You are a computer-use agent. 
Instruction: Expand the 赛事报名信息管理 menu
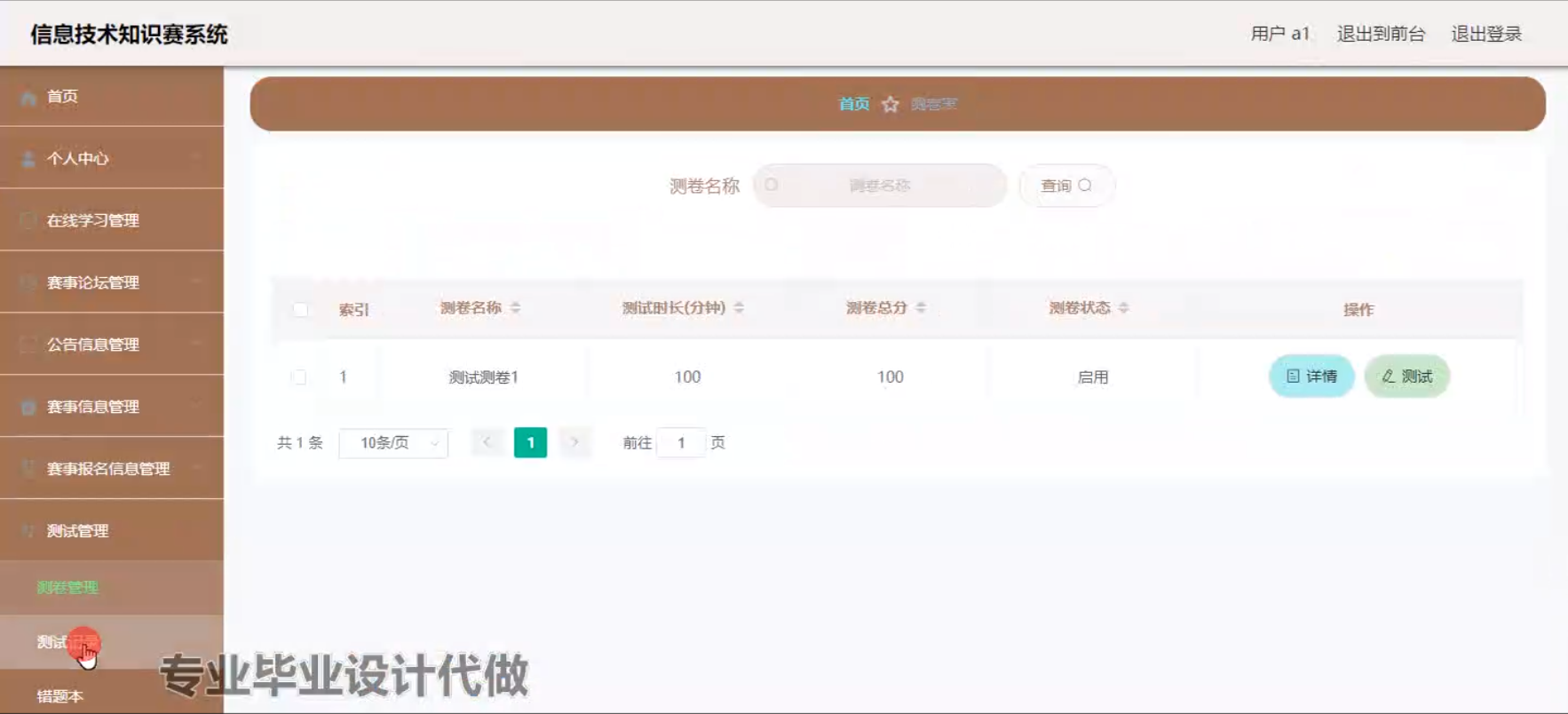(112, 469)
